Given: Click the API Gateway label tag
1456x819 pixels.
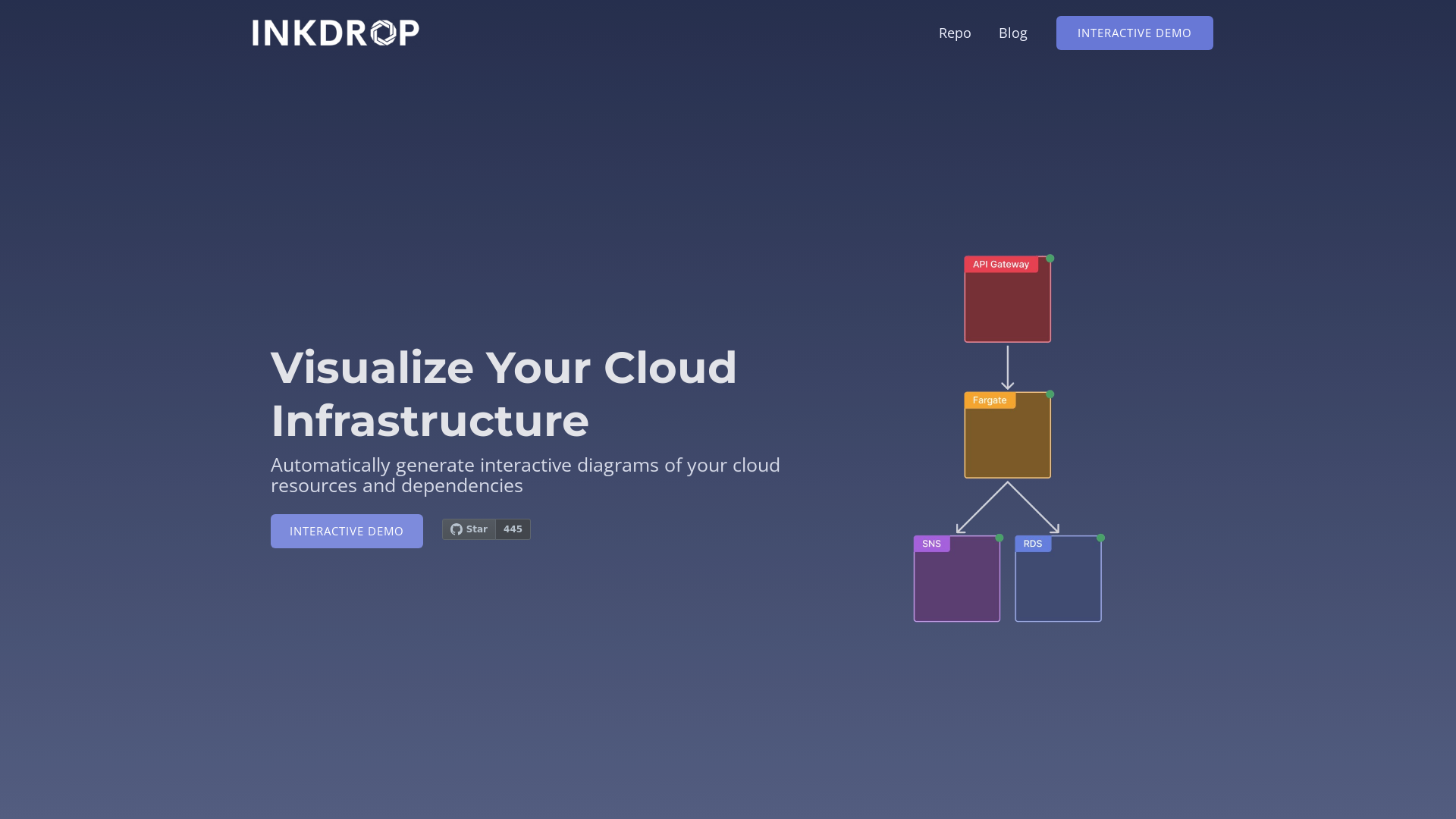Looking at the screenshot, I should click(1001, 265).
